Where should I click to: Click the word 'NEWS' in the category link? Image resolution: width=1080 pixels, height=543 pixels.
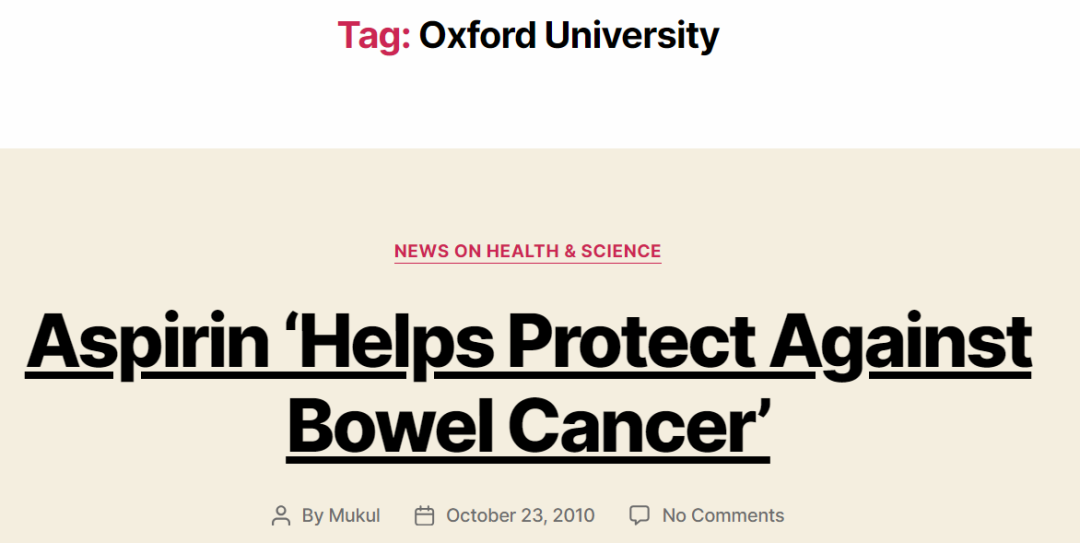click(421, 251)
